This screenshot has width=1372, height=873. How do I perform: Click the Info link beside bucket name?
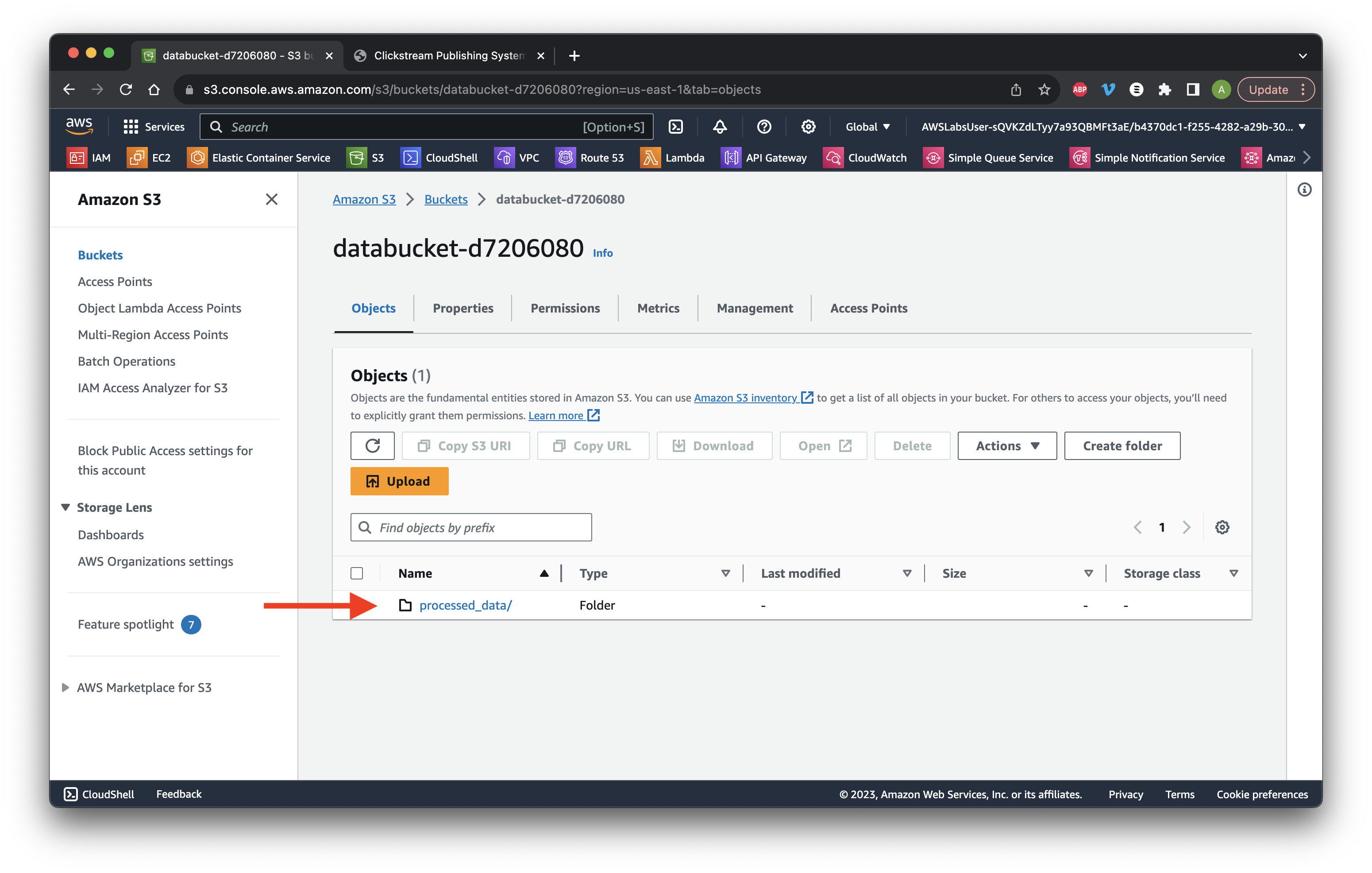602,253
